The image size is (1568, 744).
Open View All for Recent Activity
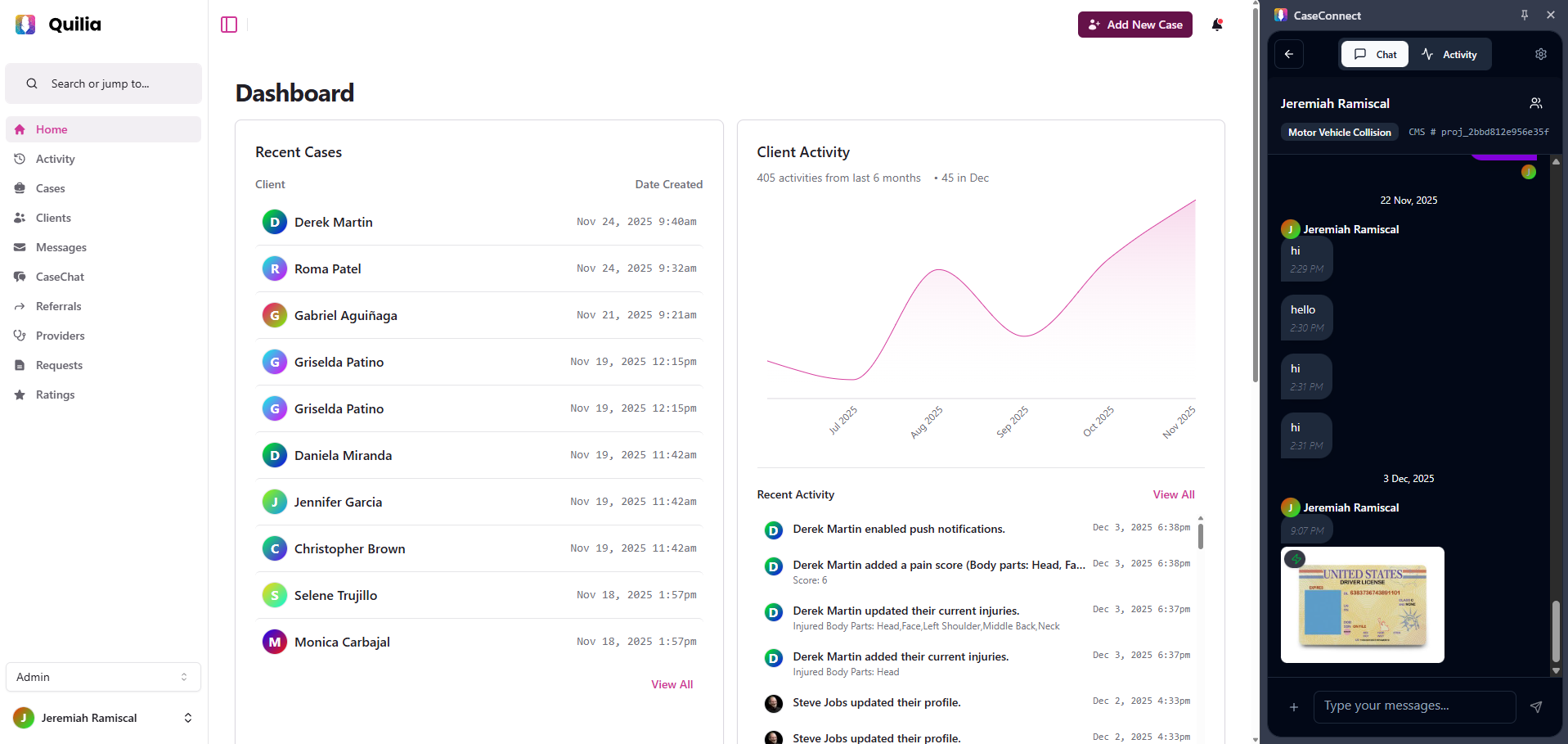tap(1173, 494)
